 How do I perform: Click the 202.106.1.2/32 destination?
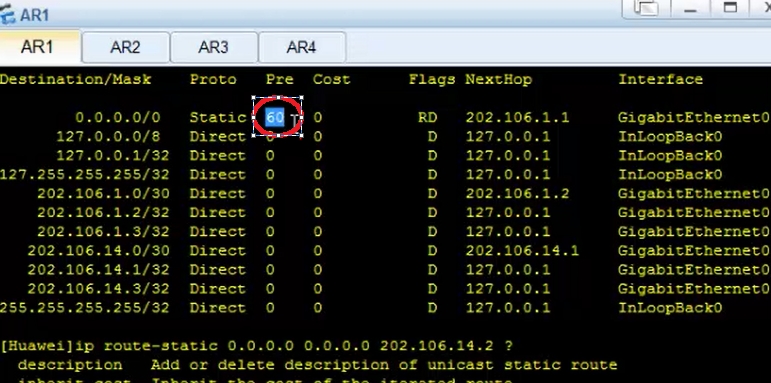pyautogui.click(x=103, y=213)
